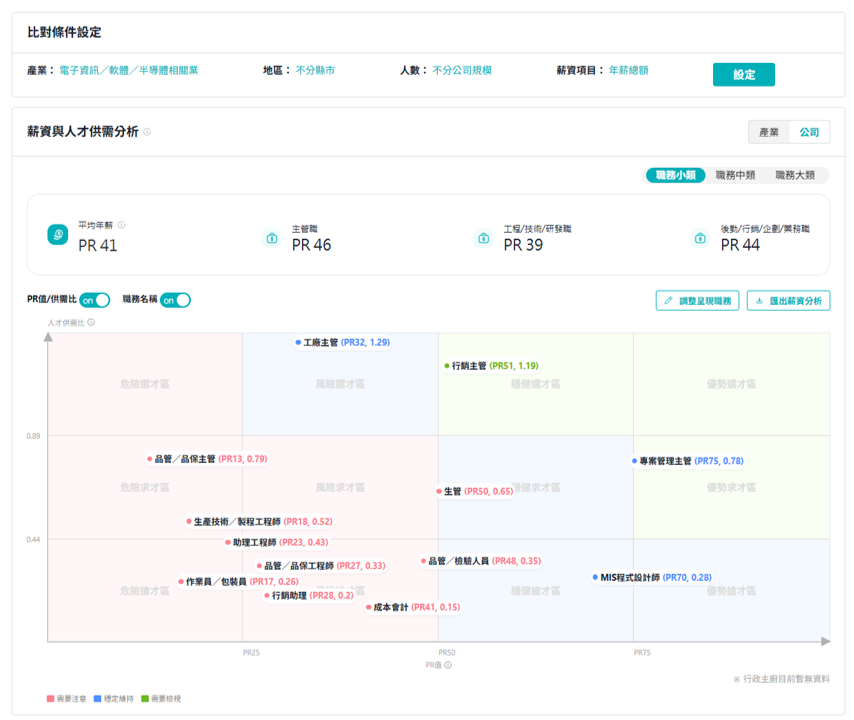Switch to the 產業 tab
854x720 pixels.
tap(769, 132)
